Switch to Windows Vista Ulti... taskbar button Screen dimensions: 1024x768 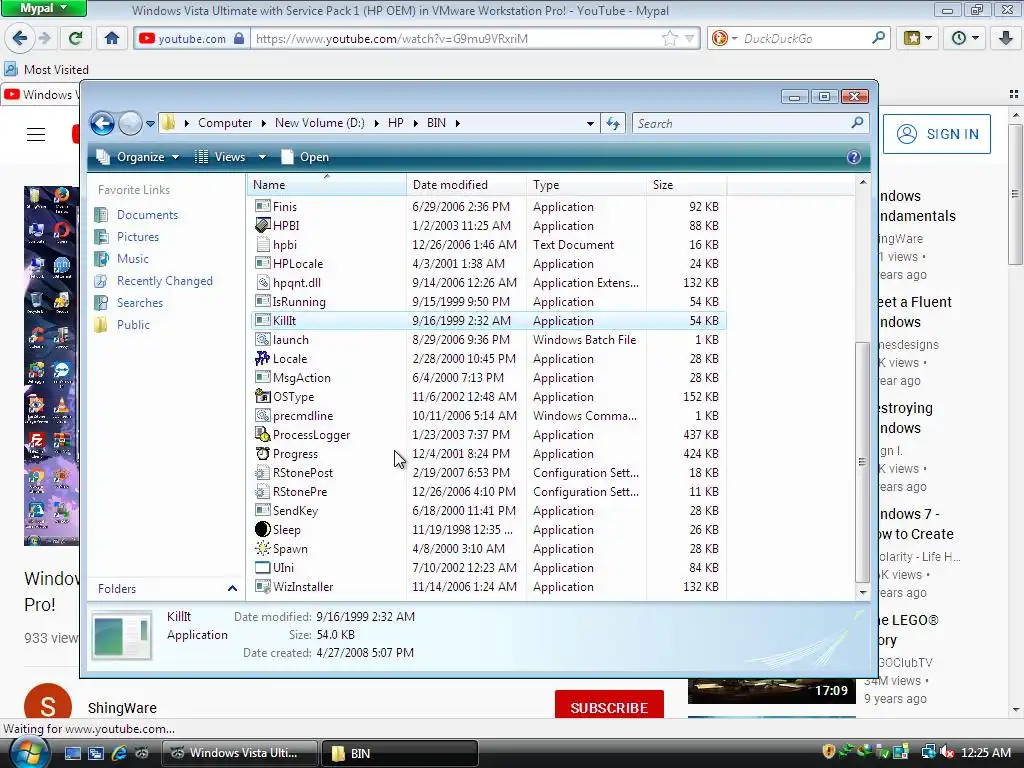240,753
